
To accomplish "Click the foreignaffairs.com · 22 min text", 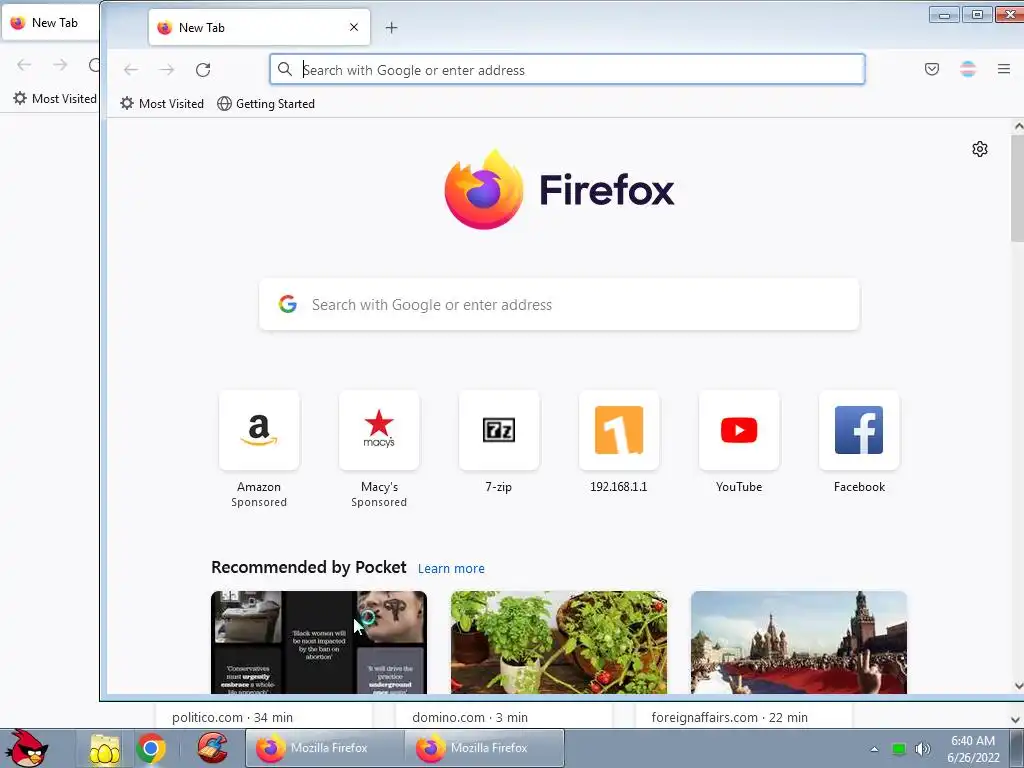I will click(729, 718).
